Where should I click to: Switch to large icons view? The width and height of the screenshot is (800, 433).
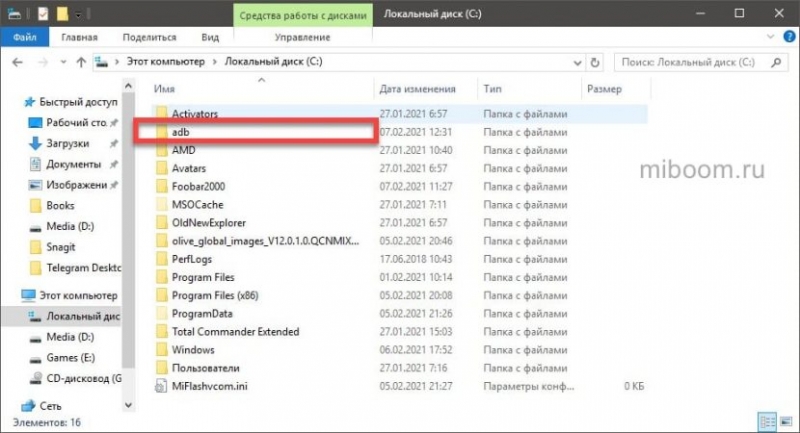click(786, 422)
